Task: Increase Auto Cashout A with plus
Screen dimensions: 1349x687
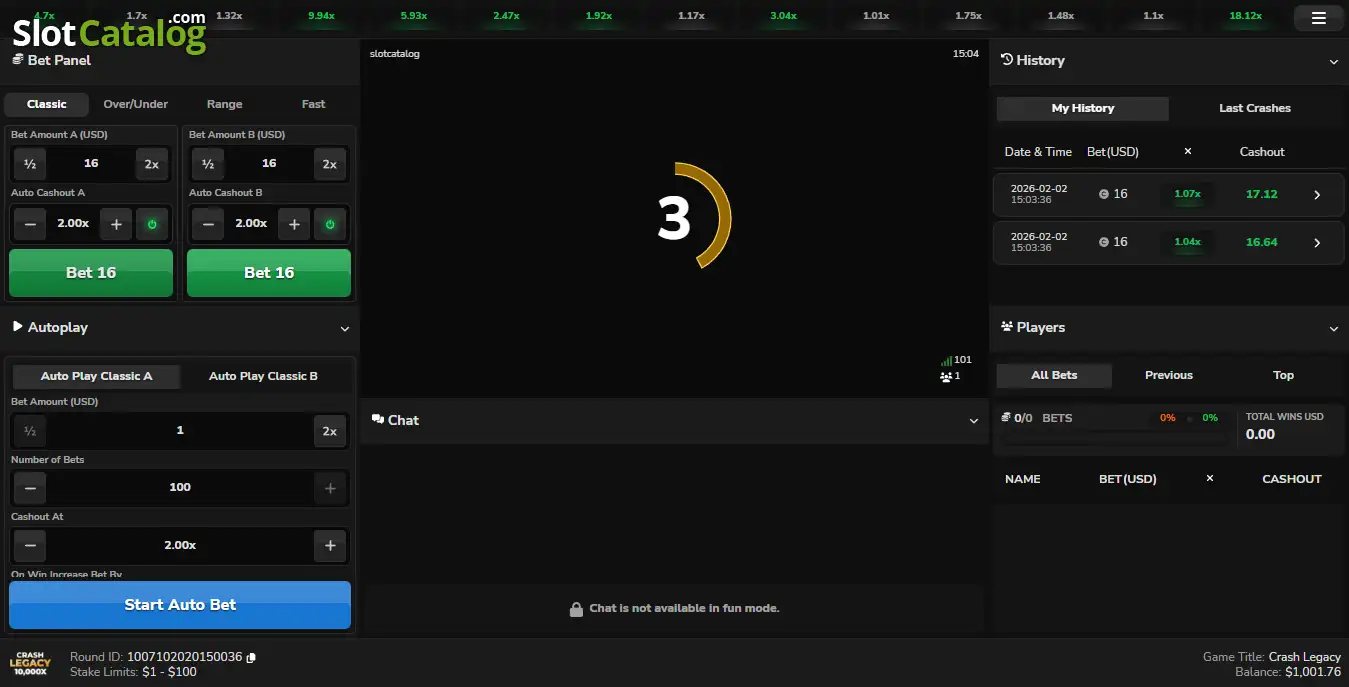Action: 116,224
